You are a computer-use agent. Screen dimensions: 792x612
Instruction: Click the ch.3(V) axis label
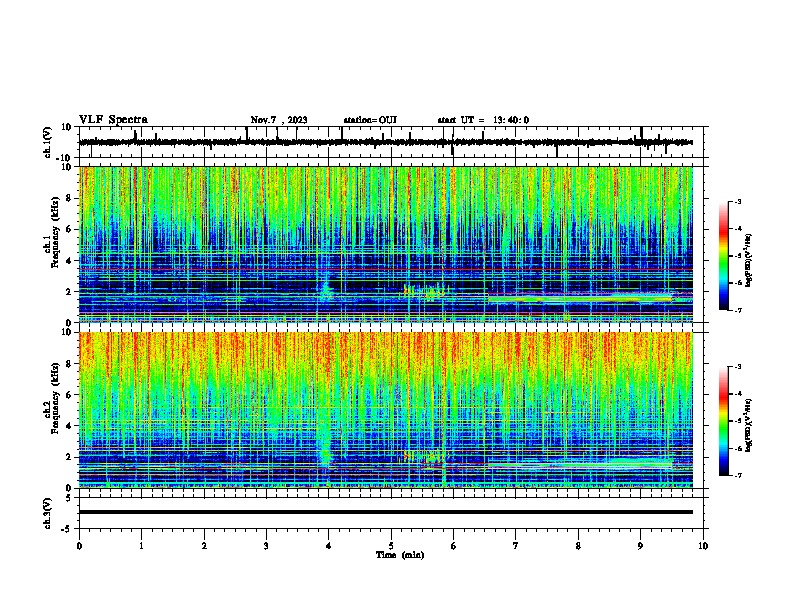[x=47, y=513]
